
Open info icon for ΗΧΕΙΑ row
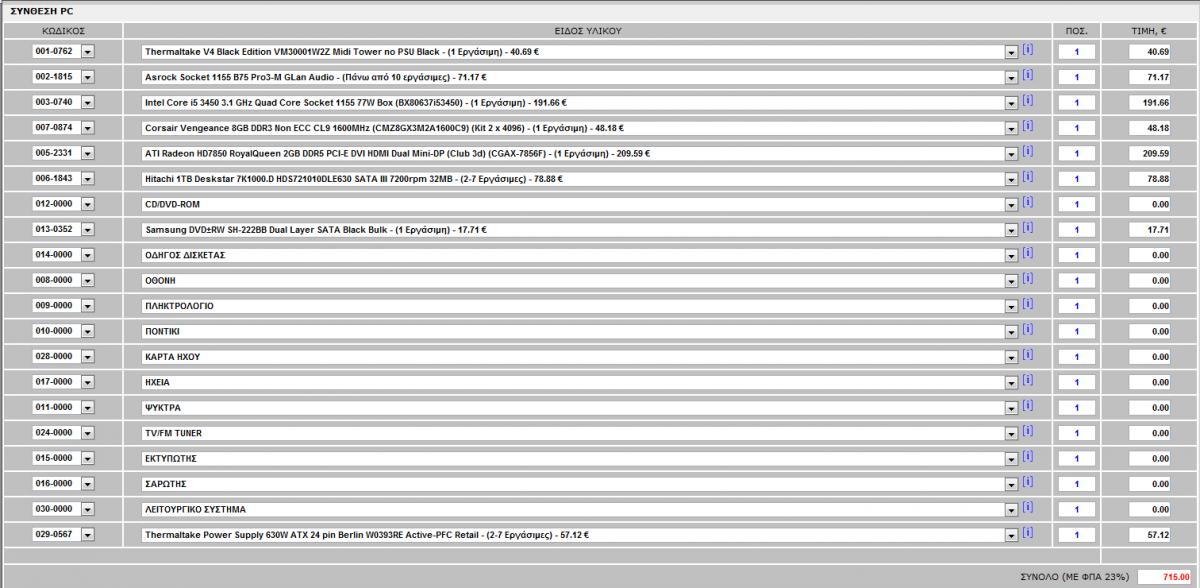[x=1027, y=380]
